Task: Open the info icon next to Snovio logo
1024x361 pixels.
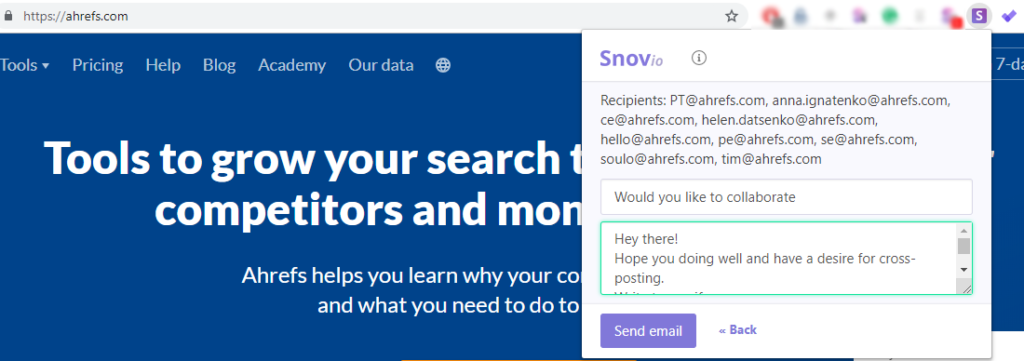Action: pos(699,58)
